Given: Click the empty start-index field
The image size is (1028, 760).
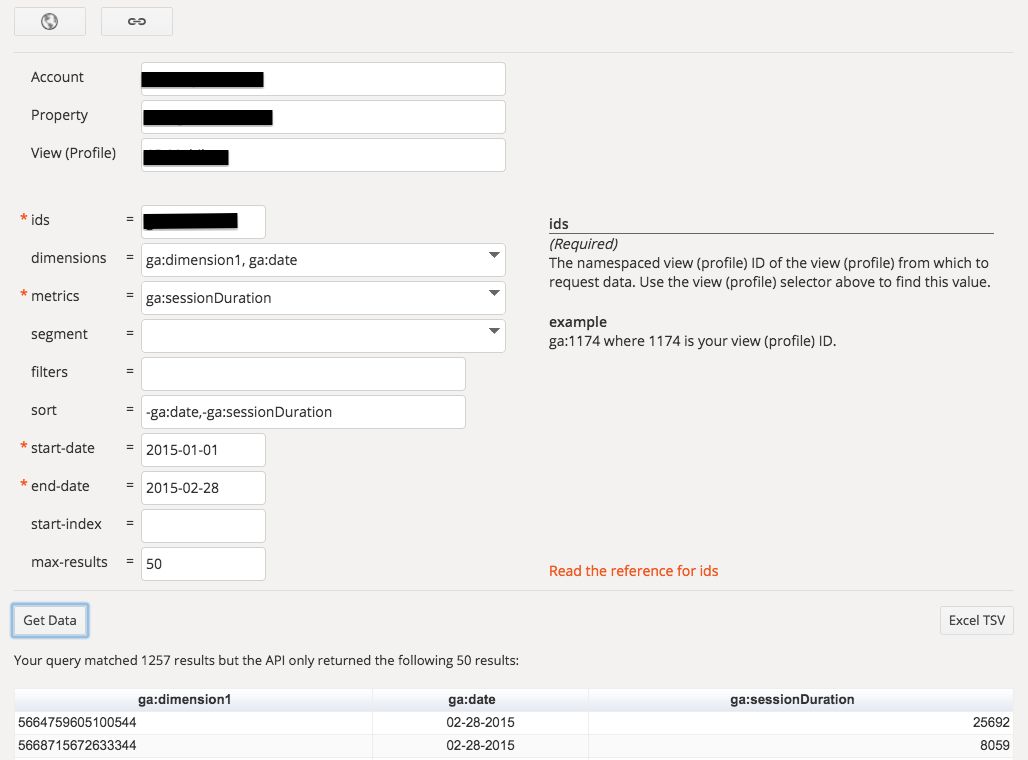Looking at the screenshot, I should pos(203,525).
